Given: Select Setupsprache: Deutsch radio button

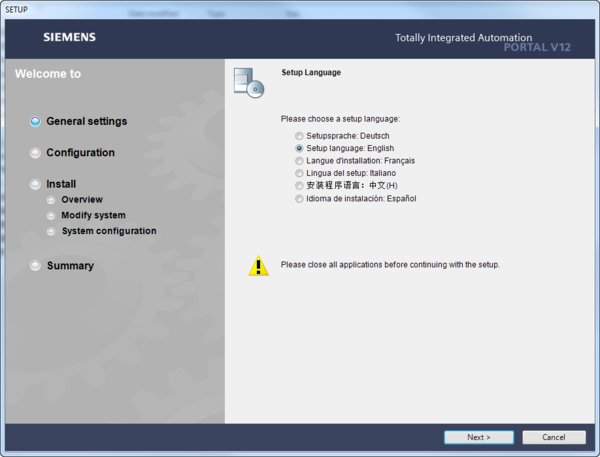Looking at the screenshot, I should 299,136.
